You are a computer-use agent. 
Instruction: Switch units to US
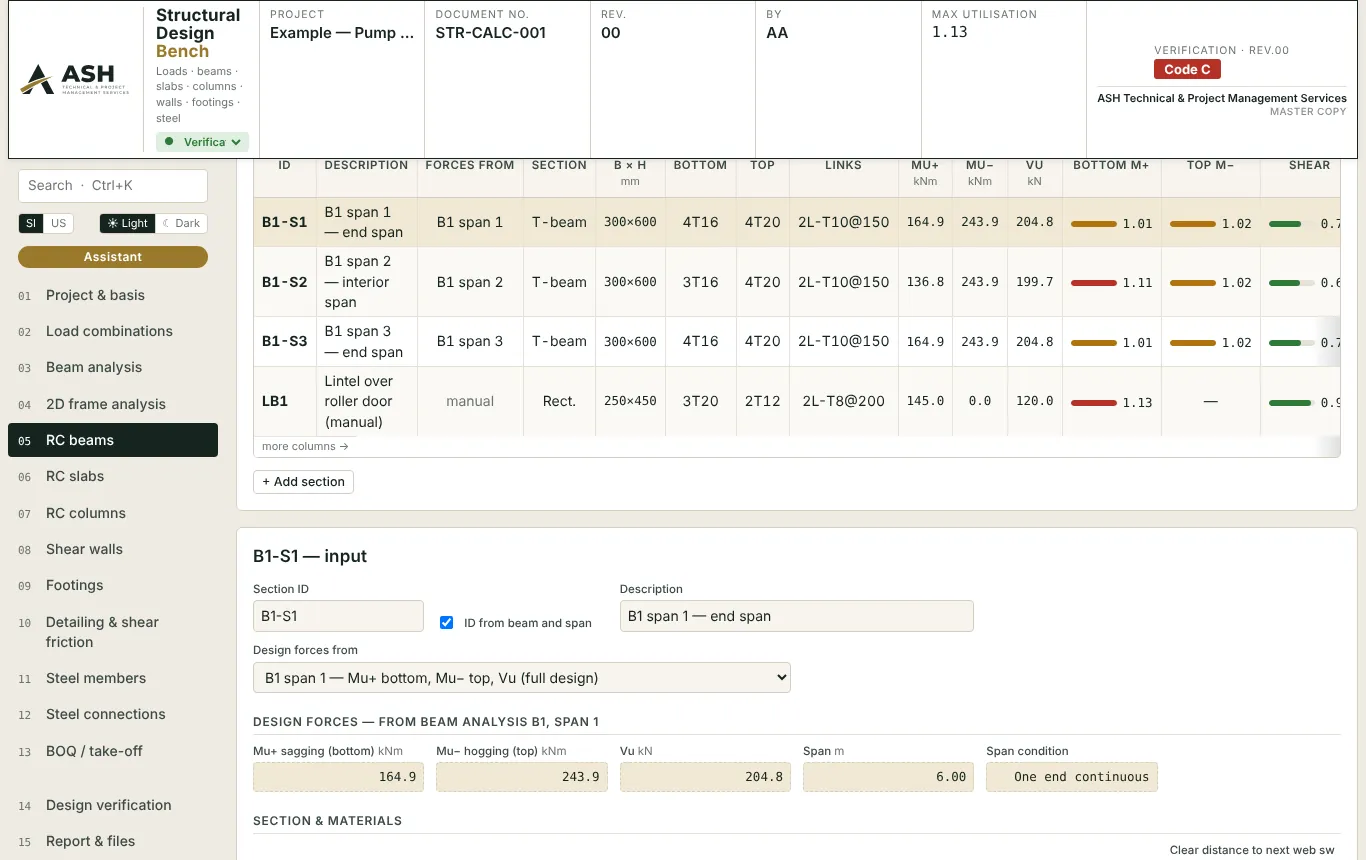coord(59,223)
